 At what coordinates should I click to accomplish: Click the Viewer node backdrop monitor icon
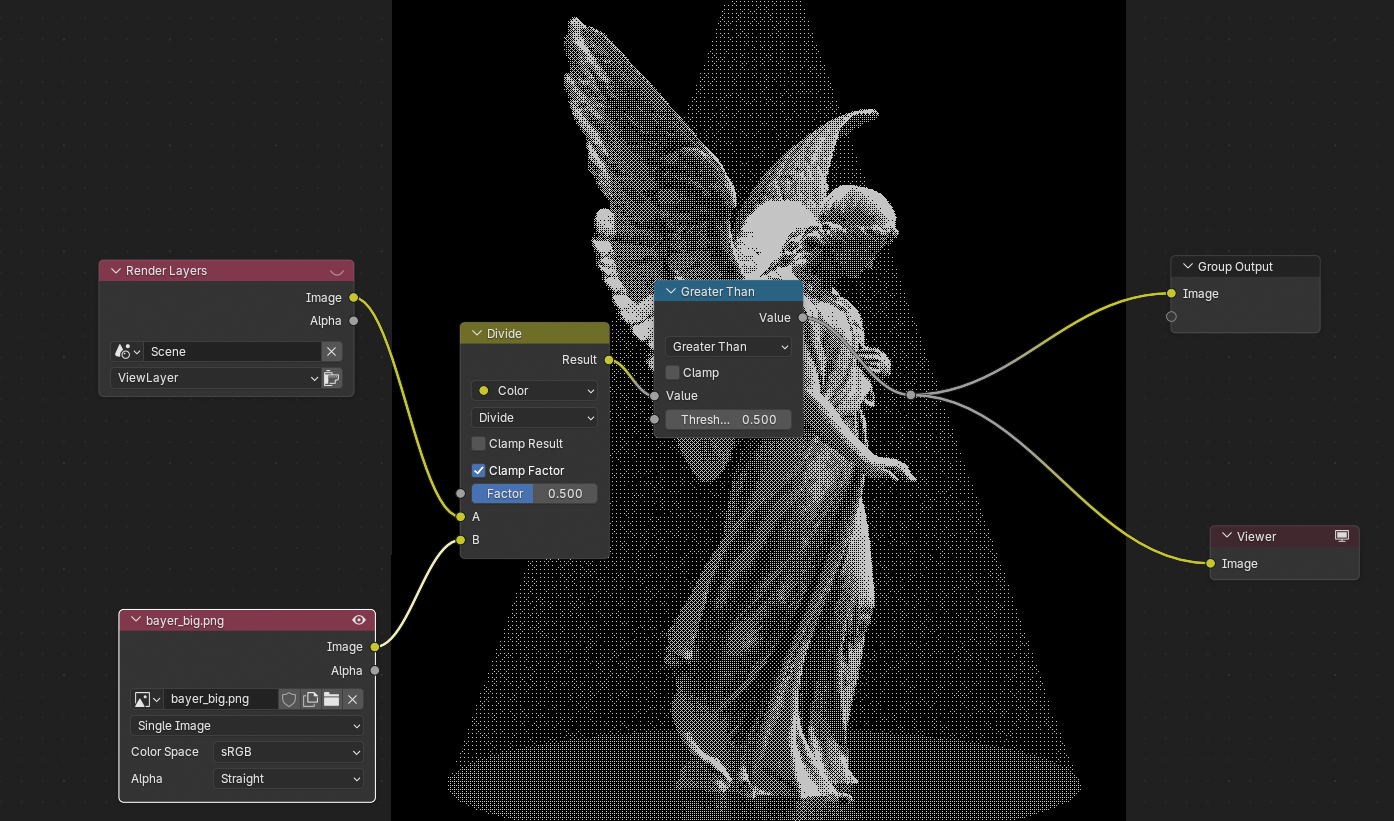click(1342, 536)
